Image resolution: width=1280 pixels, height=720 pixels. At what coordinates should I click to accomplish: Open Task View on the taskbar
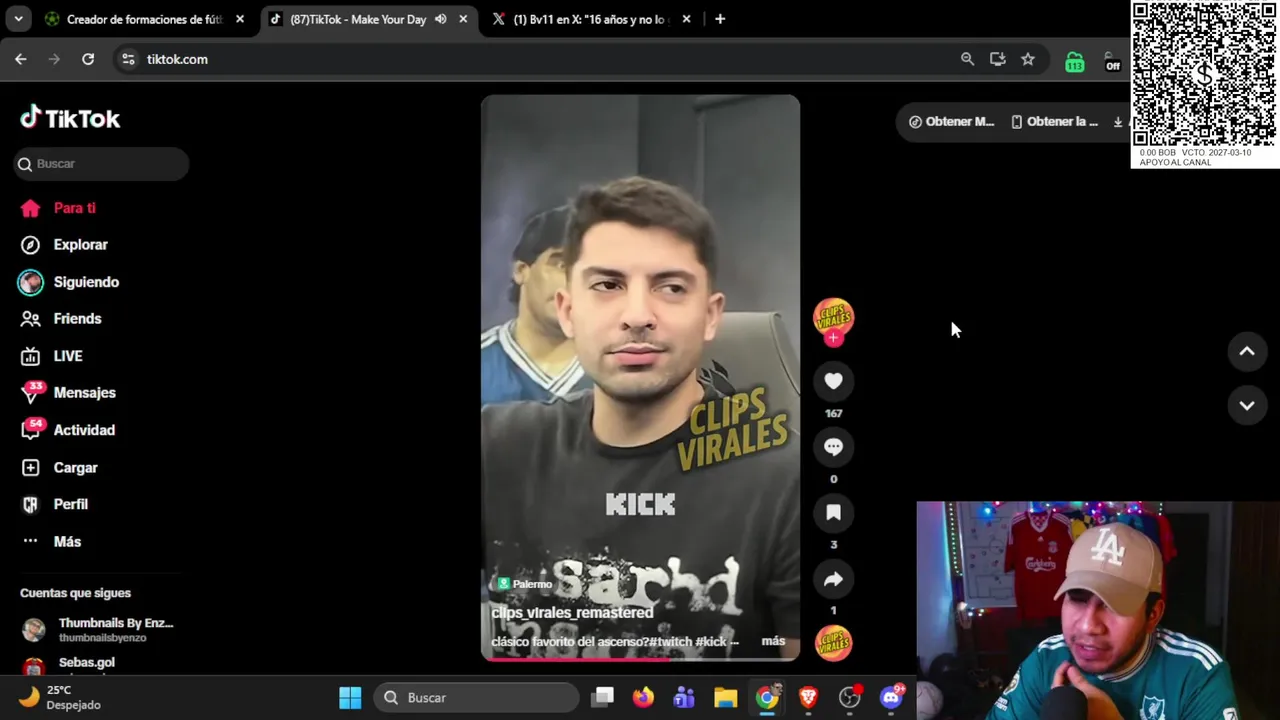[x=602, y=698]
